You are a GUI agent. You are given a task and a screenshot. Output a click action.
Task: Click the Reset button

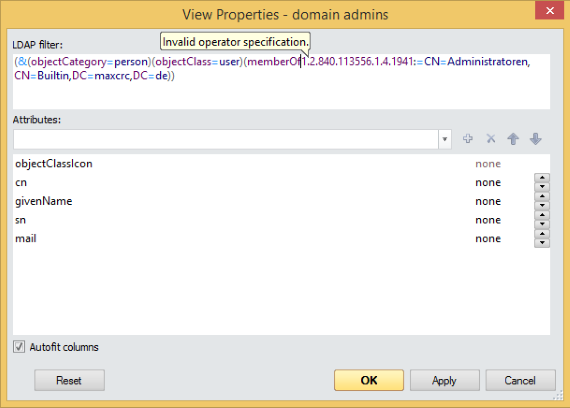coord(69,380)
